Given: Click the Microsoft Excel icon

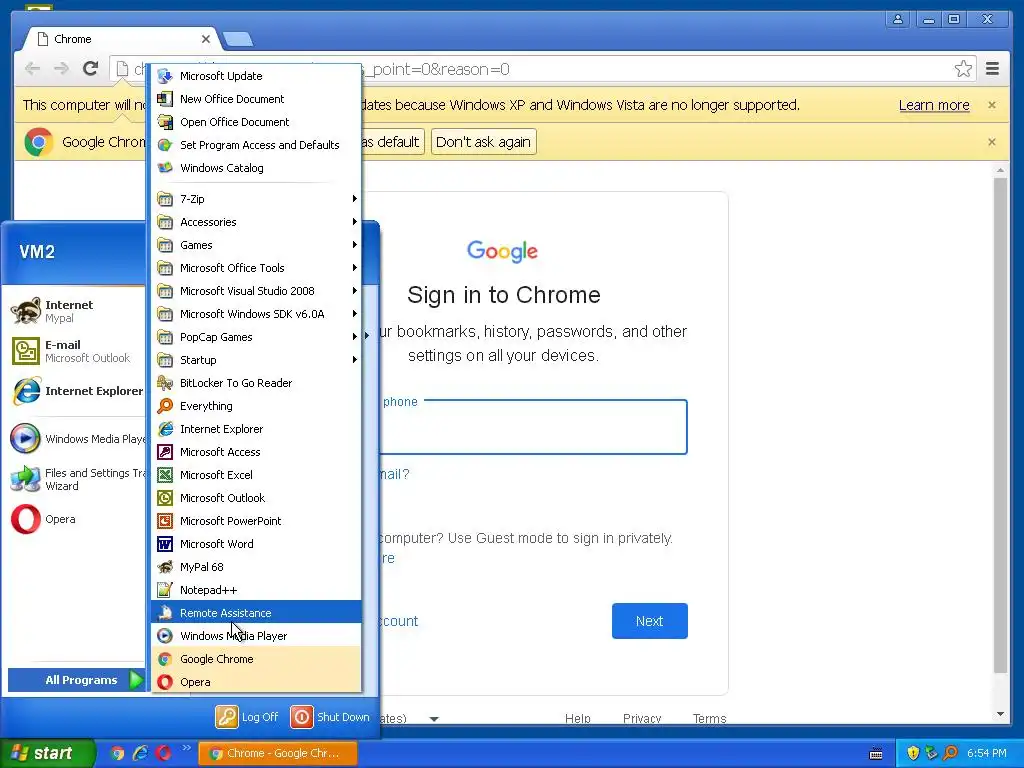Looking at the screenshot, I should tap(165, 475).
